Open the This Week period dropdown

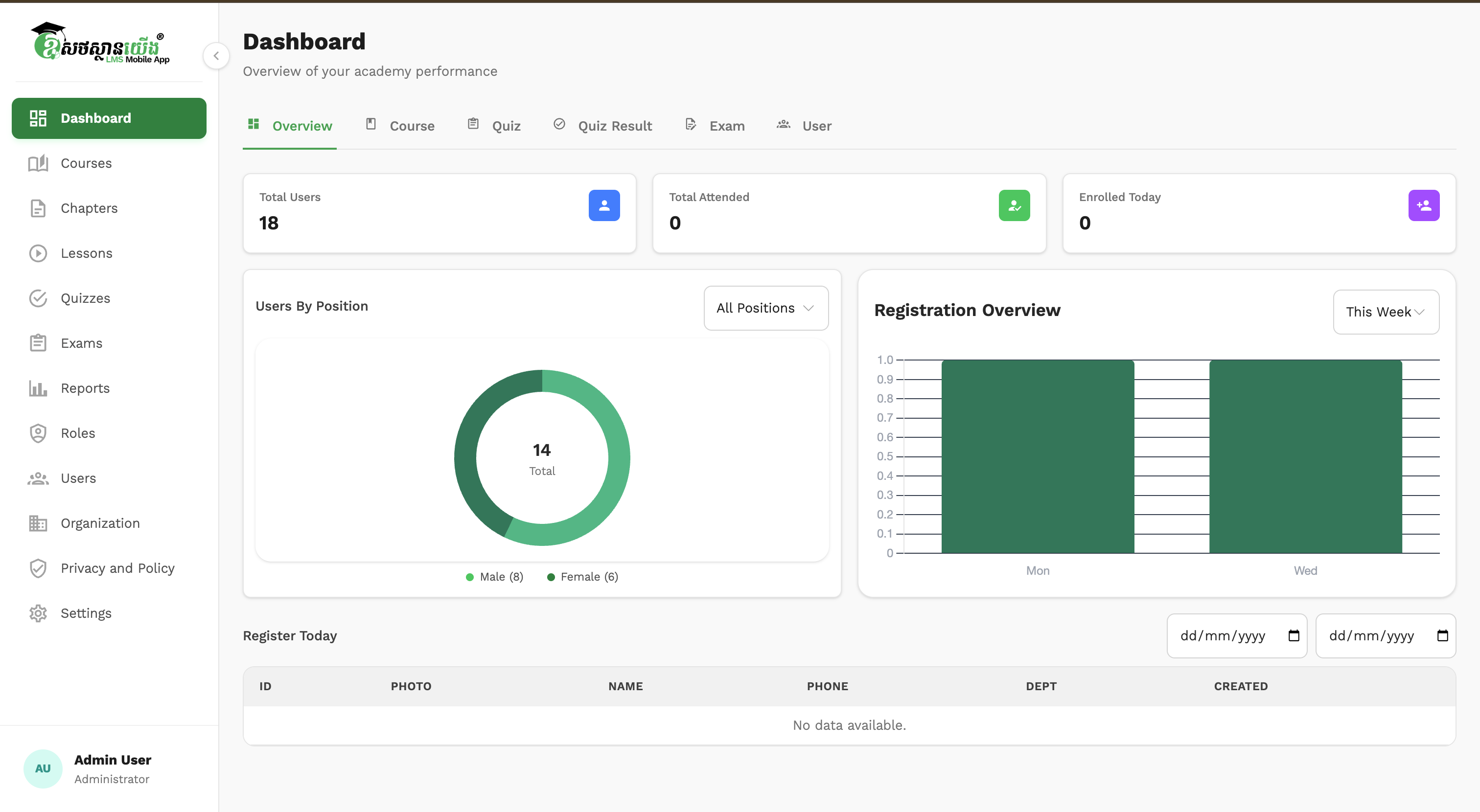click(x=1385, y=312)
